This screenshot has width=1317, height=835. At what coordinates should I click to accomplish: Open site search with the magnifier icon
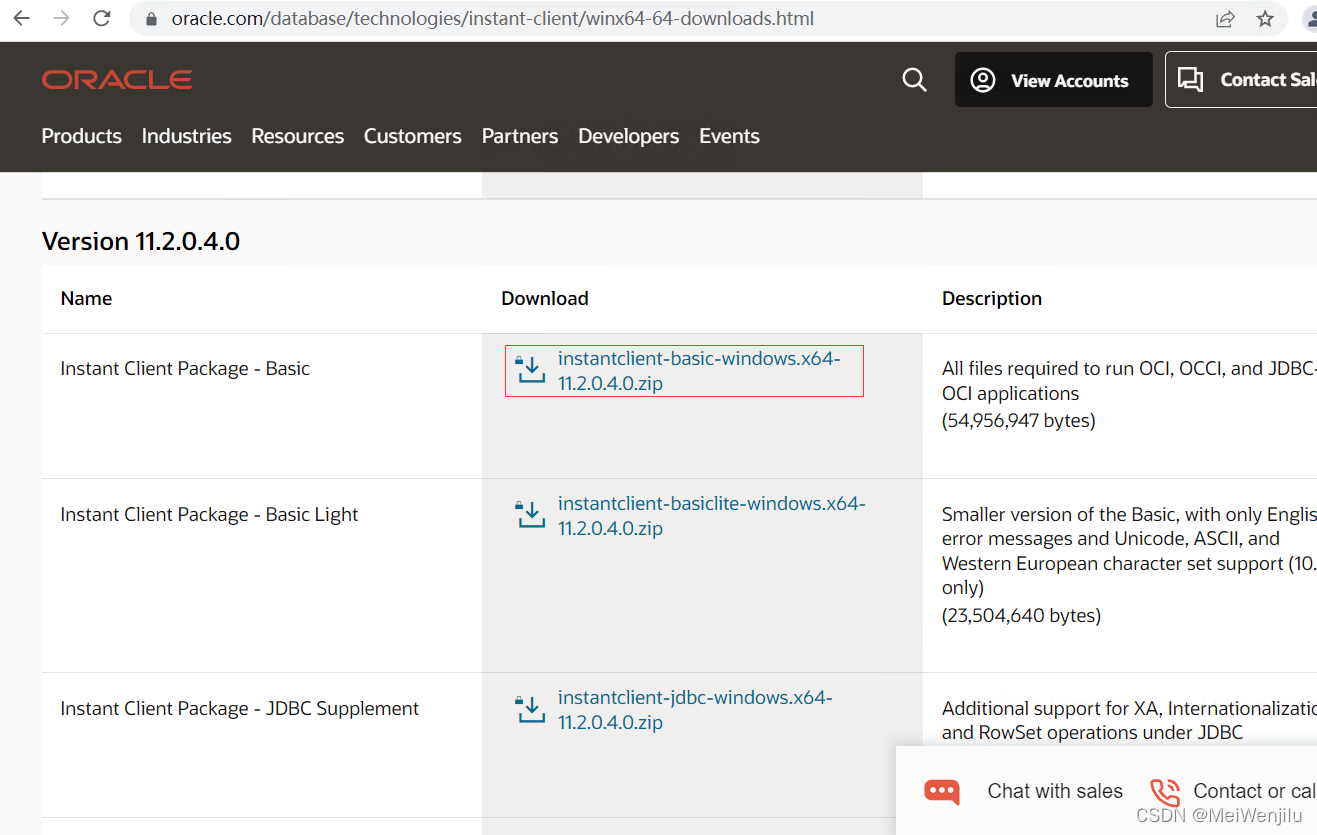tap(915, 80)
